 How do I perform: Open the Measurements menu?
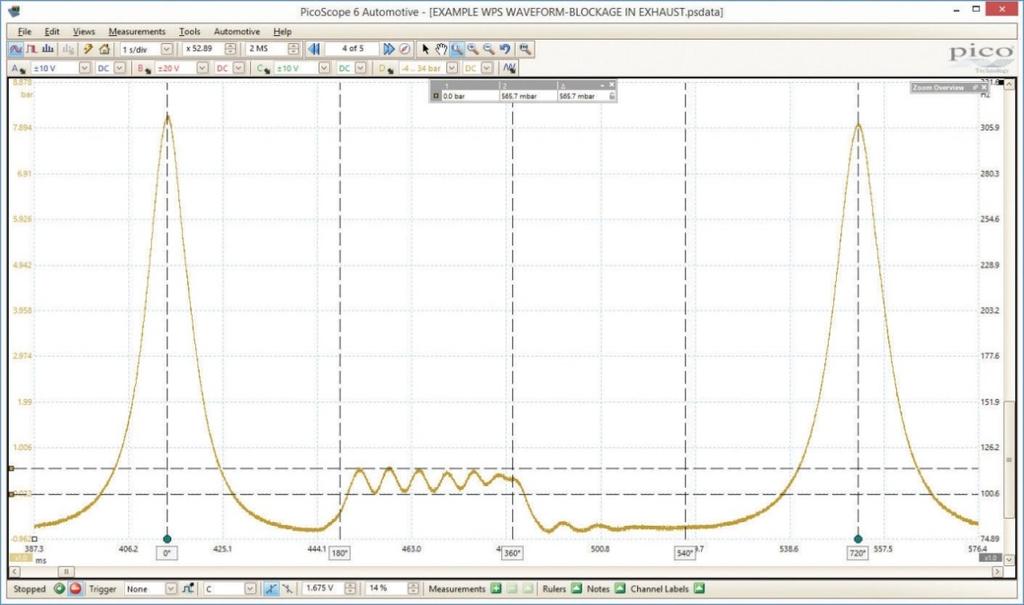(x=137, y=31)
